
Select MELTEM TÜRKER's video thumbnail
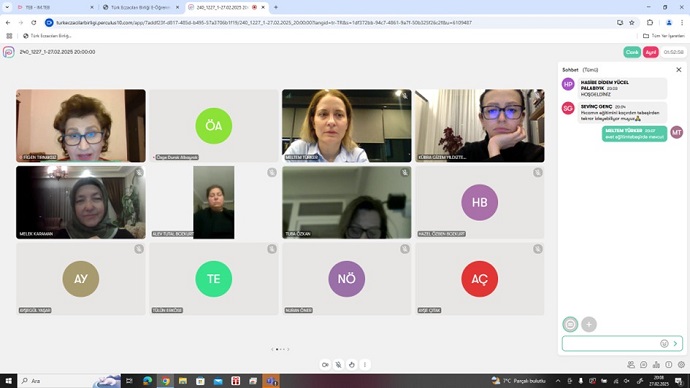tap(347, 126)
